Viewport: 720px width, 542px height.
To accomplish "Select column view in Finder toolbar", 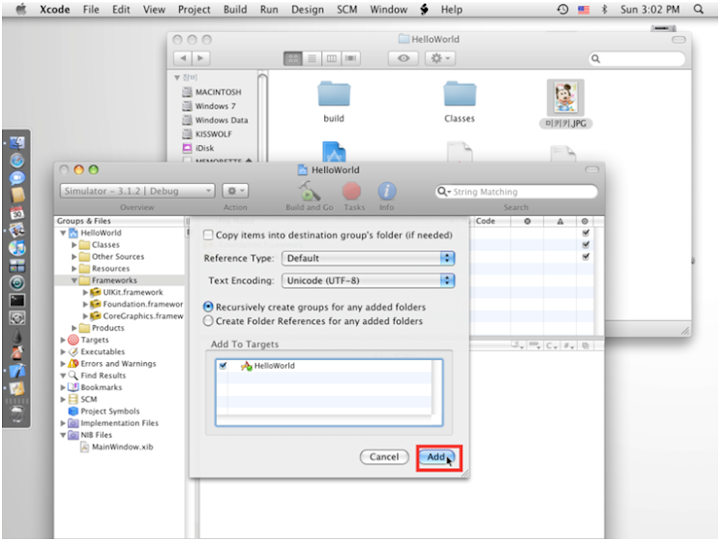I will point(331,58).
